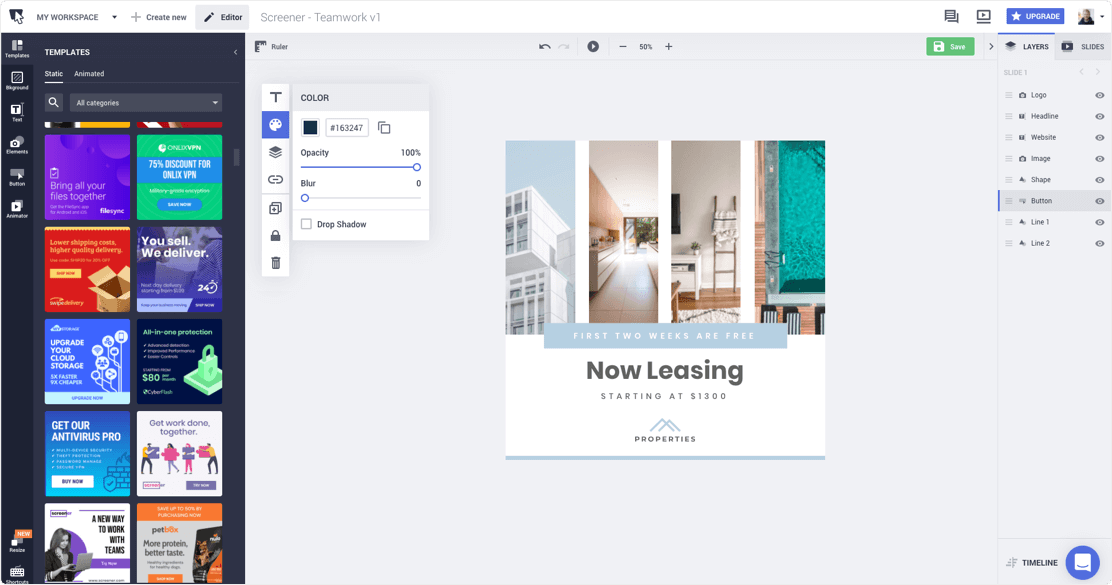Select the Text properties icon

[x=275, y=97]
